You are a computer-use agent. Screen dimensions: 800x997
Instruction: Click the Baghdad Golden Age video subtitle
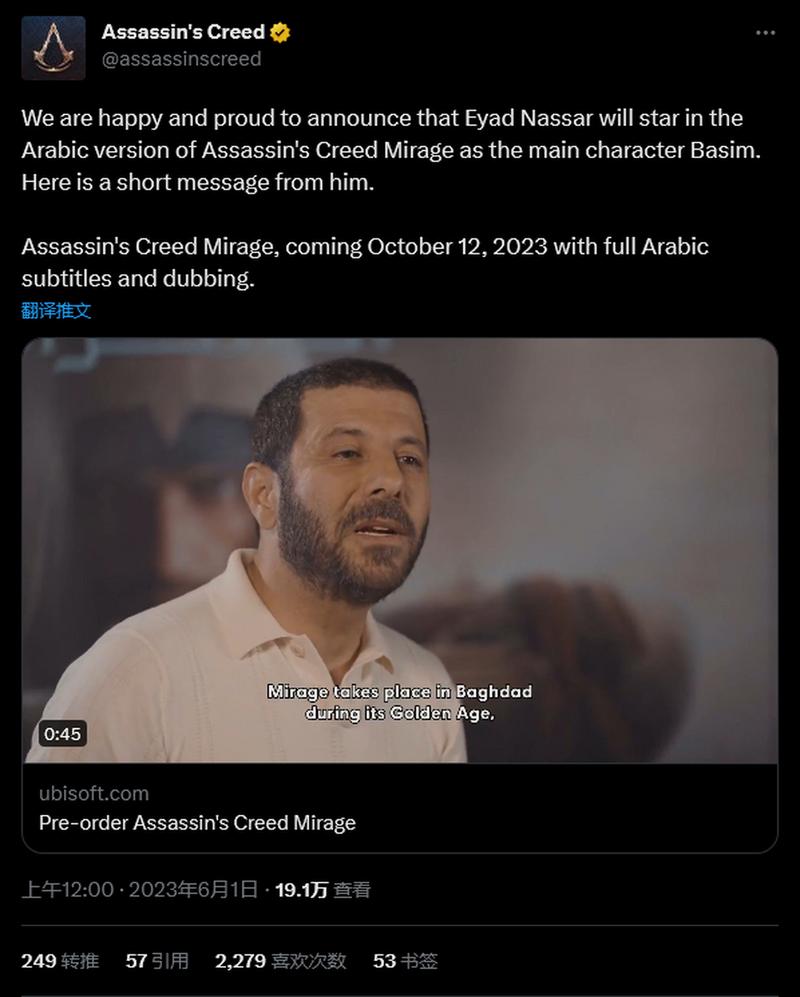(399, 702)
